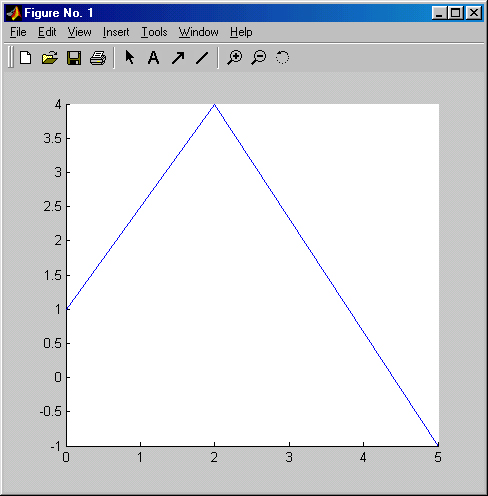Open the Help menu
This screenshot has width=488, height=496.
[241, 32]
